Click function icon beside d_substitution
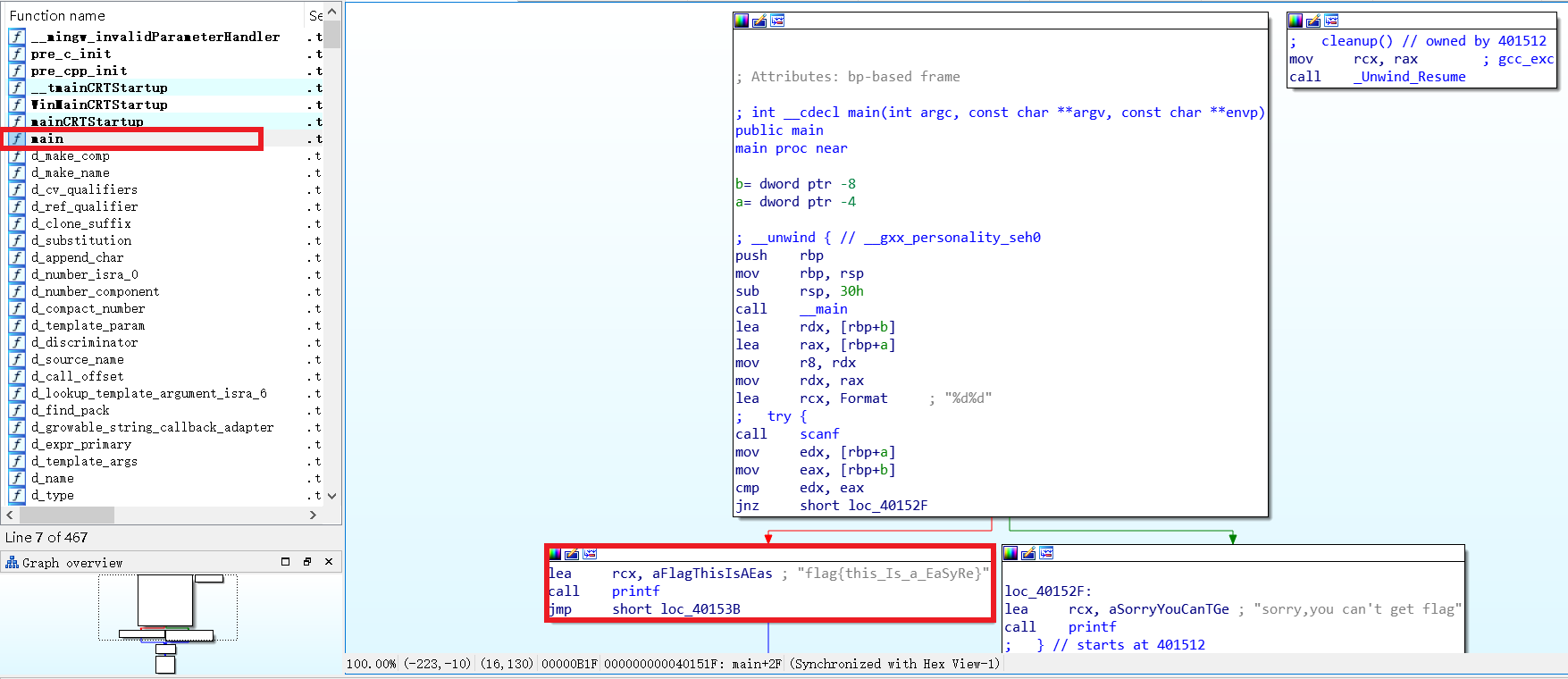Screen dimensions: 1568x679 [x=17, y=240]
